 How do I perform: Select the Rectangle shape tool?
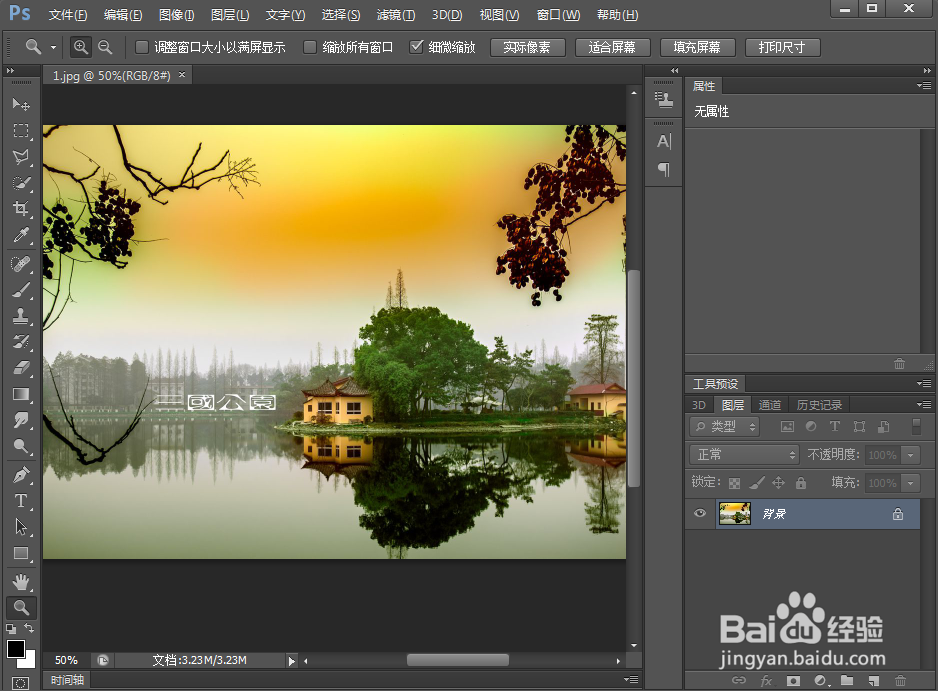[21, 553]
